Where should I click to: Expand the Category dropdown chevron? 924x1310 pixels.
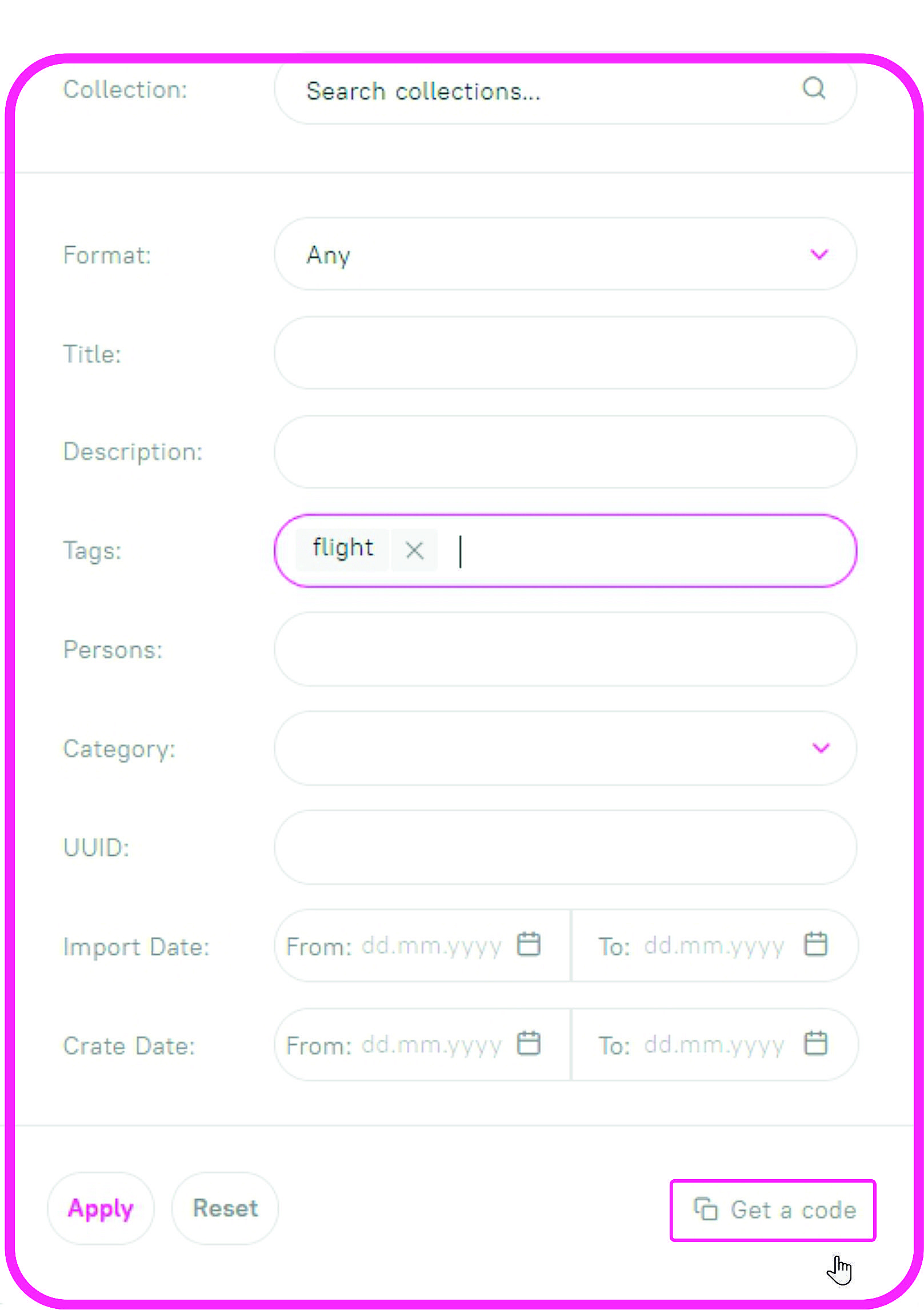(x=821, y=748)
